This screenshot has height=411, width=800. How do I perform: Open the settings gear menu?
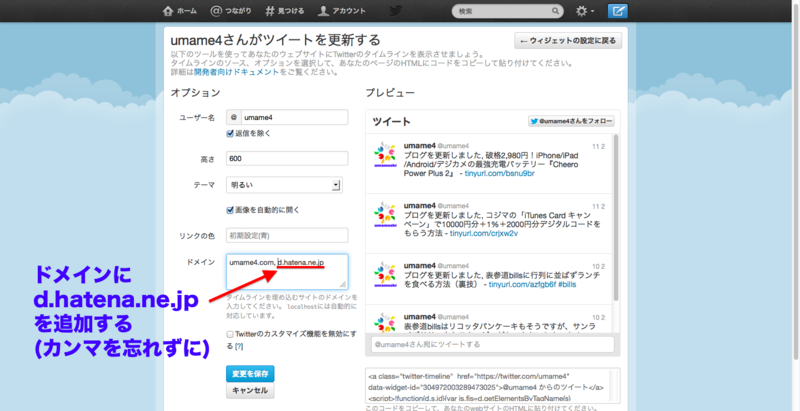[585, 11]
